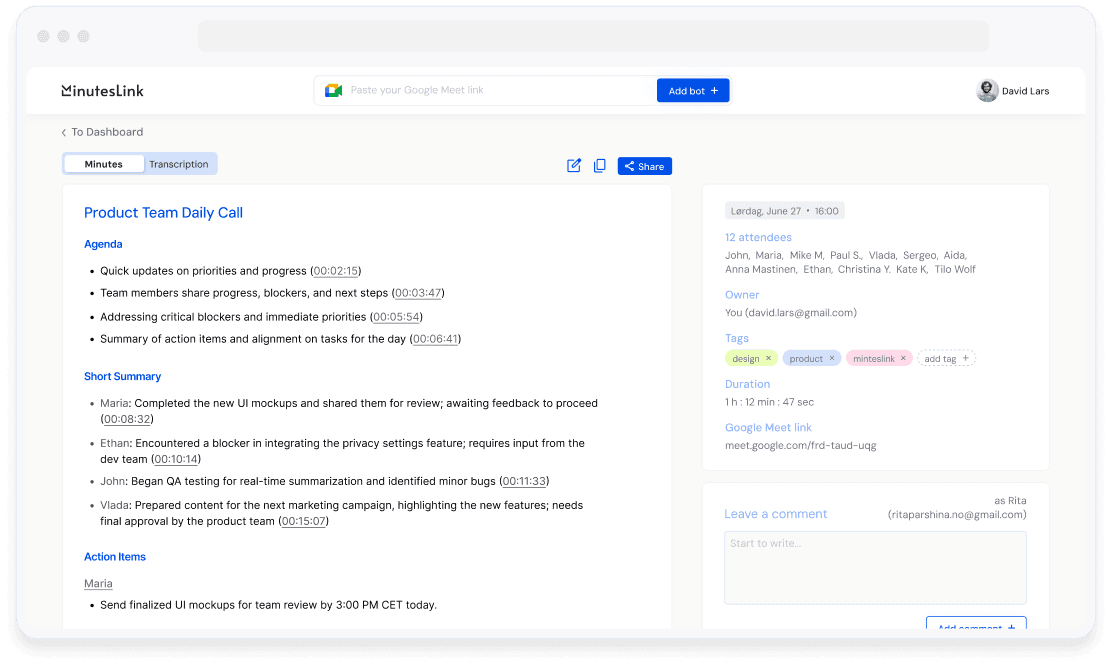Image resolution: width=1111 pixels, height=664 pixels.
Task: Remove the design tag
Action: (769, 358)
